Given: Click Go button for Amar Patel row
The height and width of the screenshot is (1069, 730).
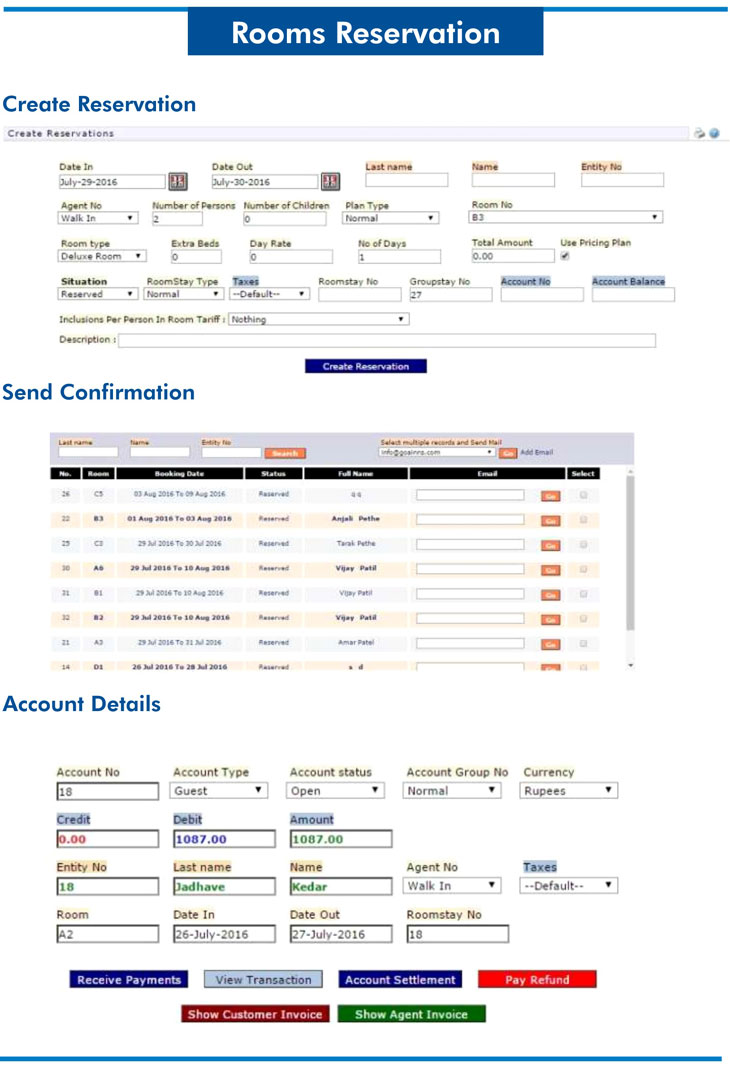Looking at the screenshot, I should point(551,644).
